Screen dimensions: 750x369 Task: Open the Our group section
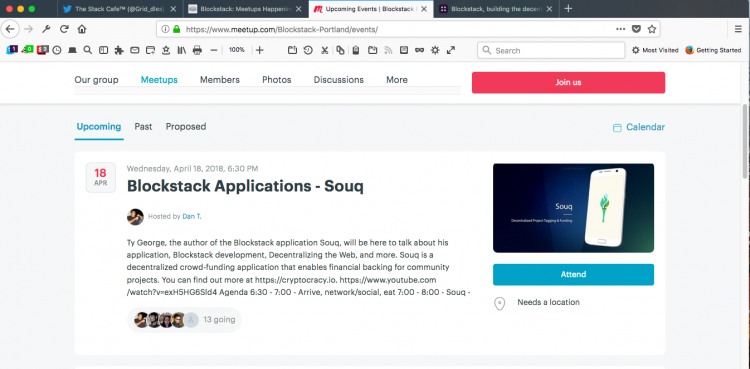96,80
